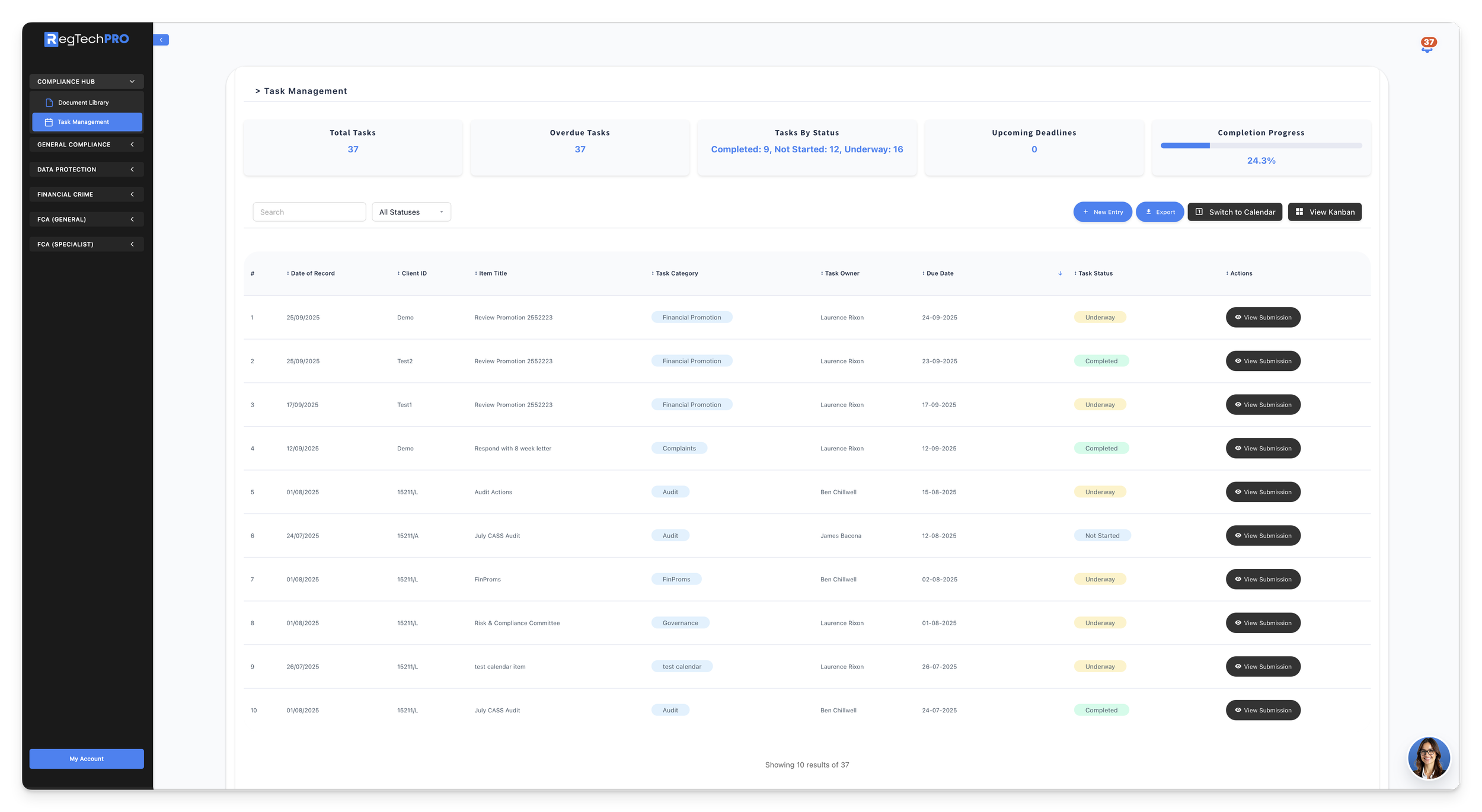Viewport: 1482px width, 812px height.
Task: Switch to Calendar view
Action: click(1234, 212)
